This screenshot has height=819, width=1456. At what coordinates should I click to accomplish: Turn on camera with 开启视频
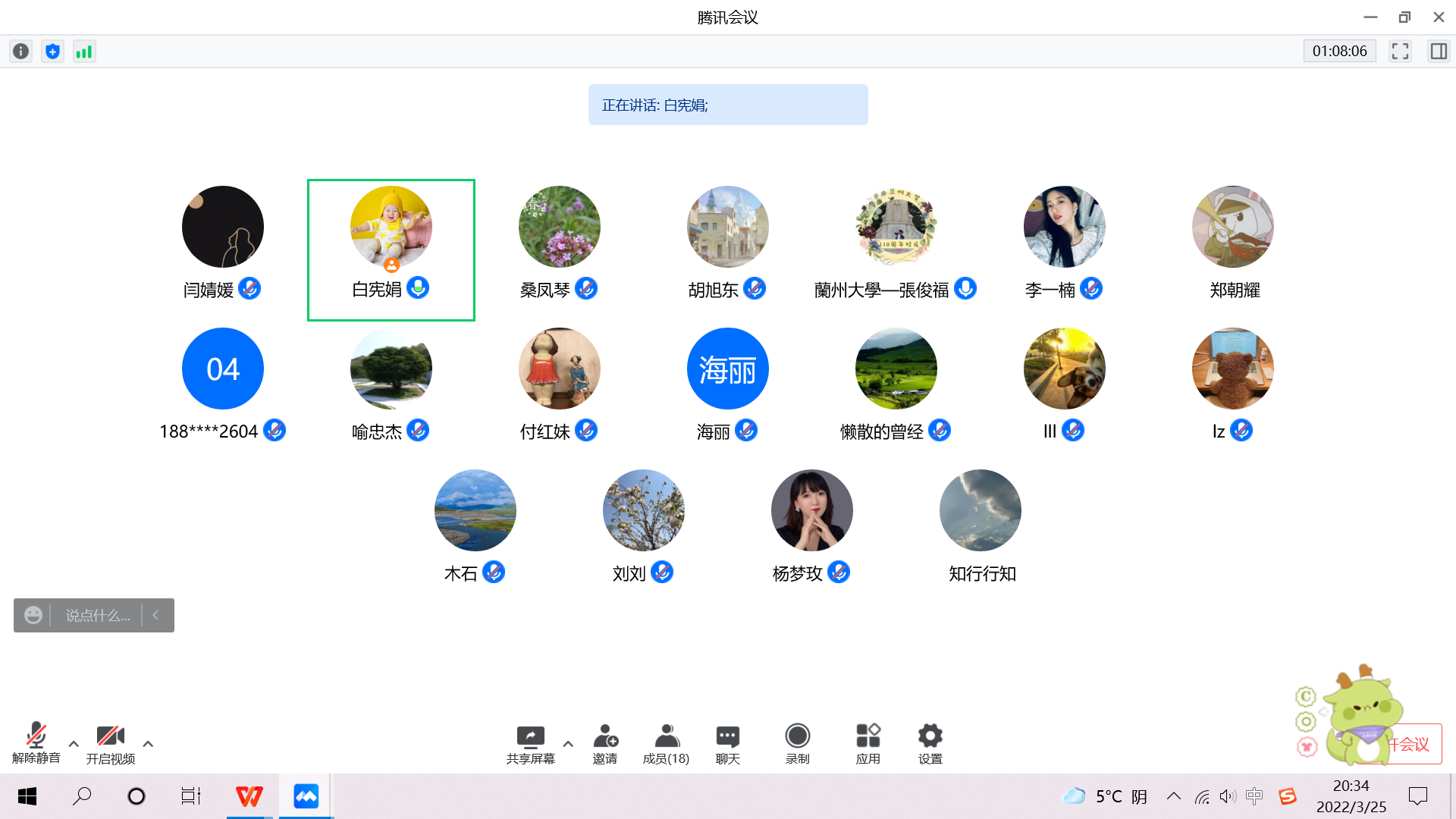[110, 736]
